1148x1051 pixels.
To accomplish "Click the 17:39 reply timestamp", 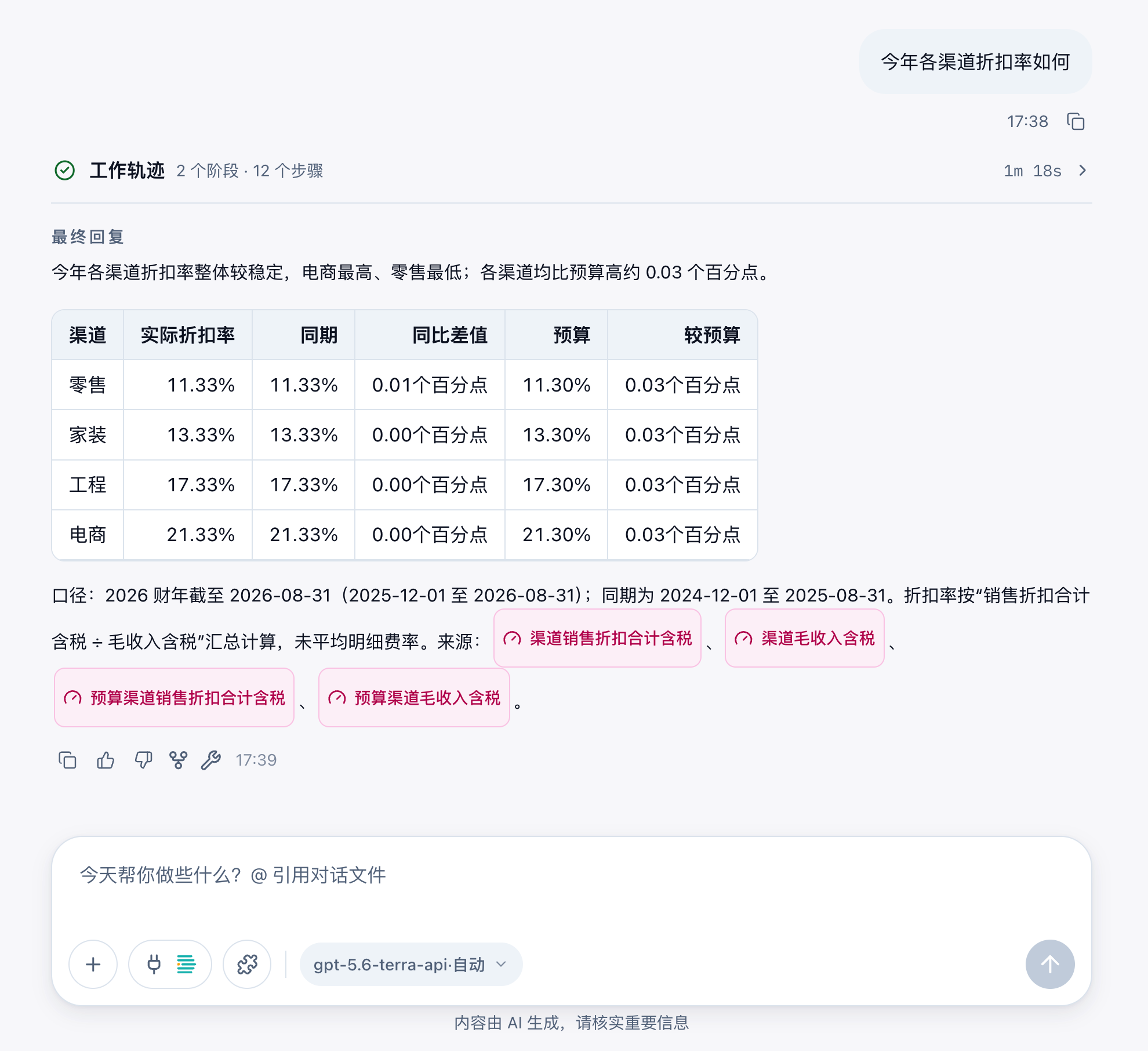I will (x=256, y=760).
